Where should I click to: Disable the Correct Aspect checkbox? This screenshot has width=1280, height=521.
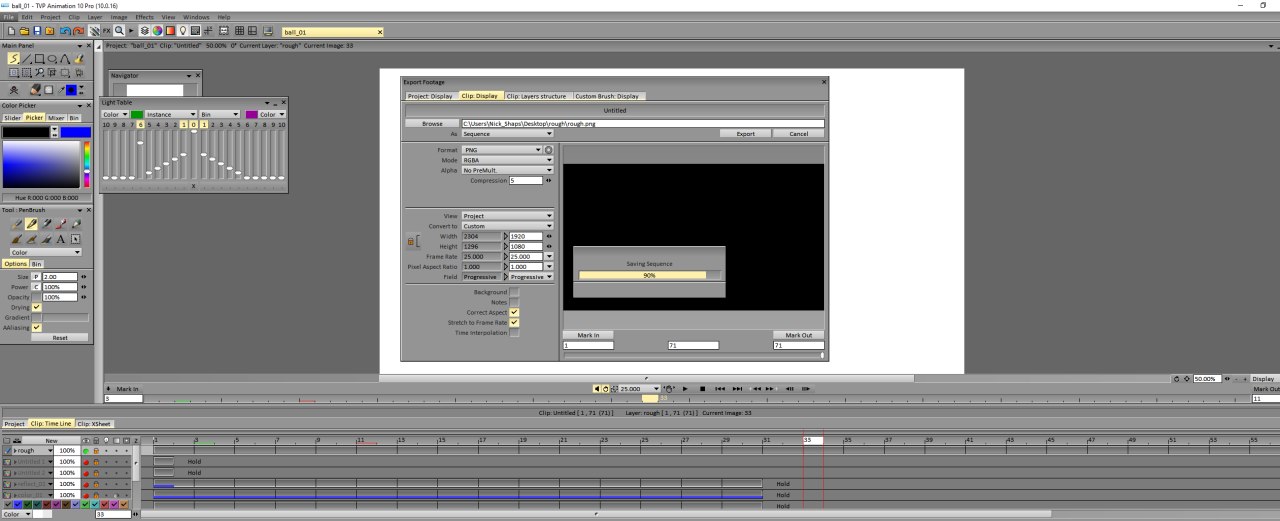(x=514, y=313)
